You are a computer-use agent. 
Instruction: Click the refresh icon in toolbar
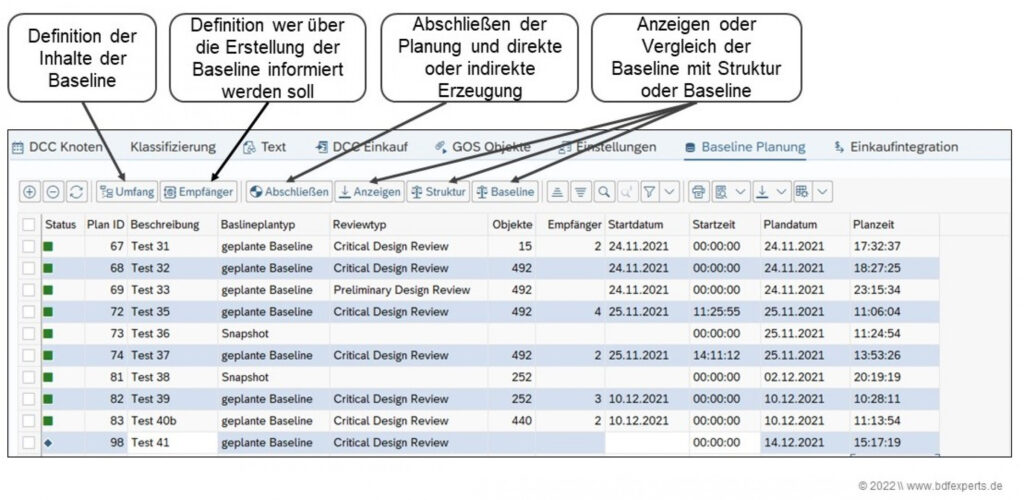click(x=76, y=192)
